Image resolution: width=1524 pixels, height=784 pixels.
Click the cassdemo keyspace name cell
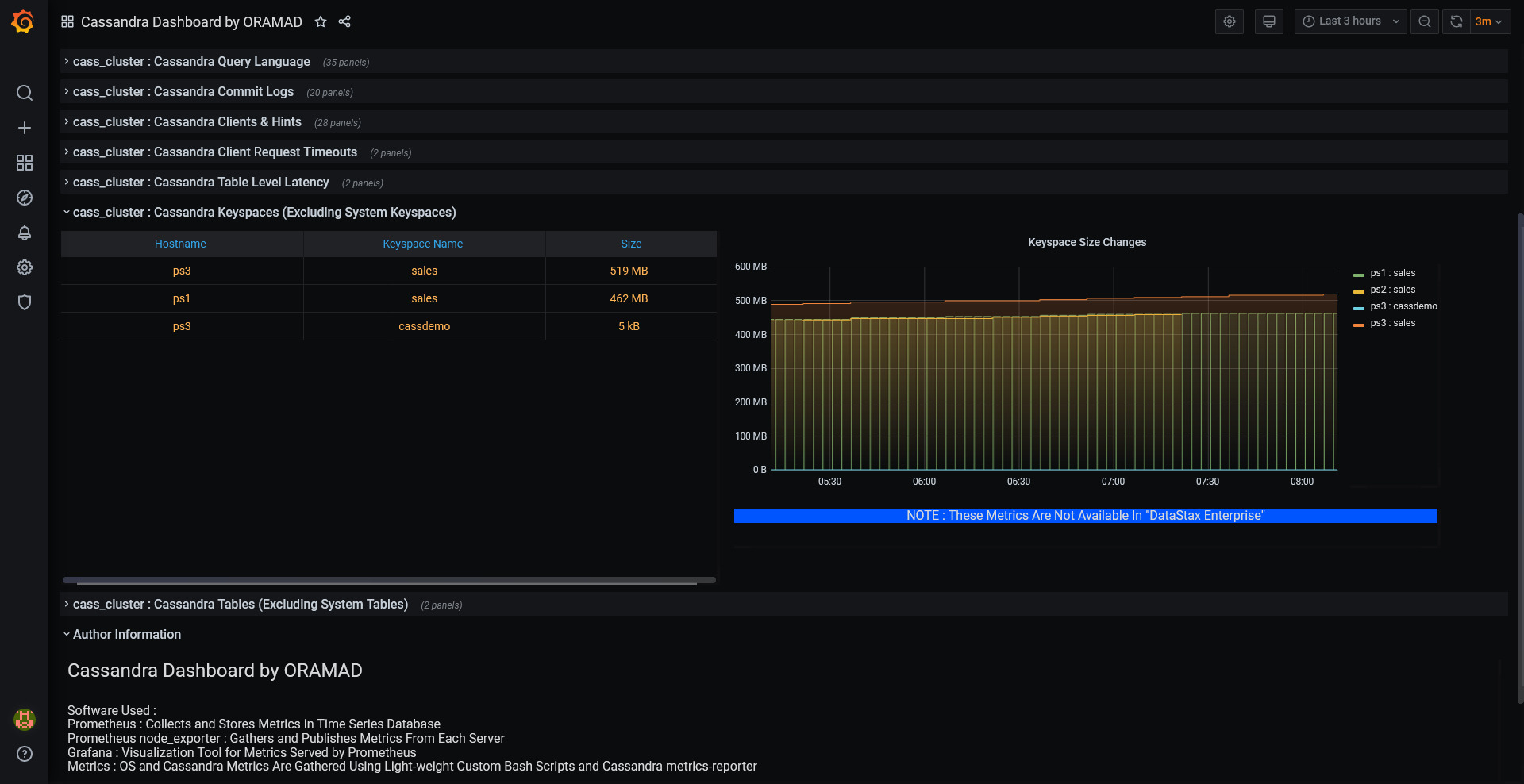(425, 326)
